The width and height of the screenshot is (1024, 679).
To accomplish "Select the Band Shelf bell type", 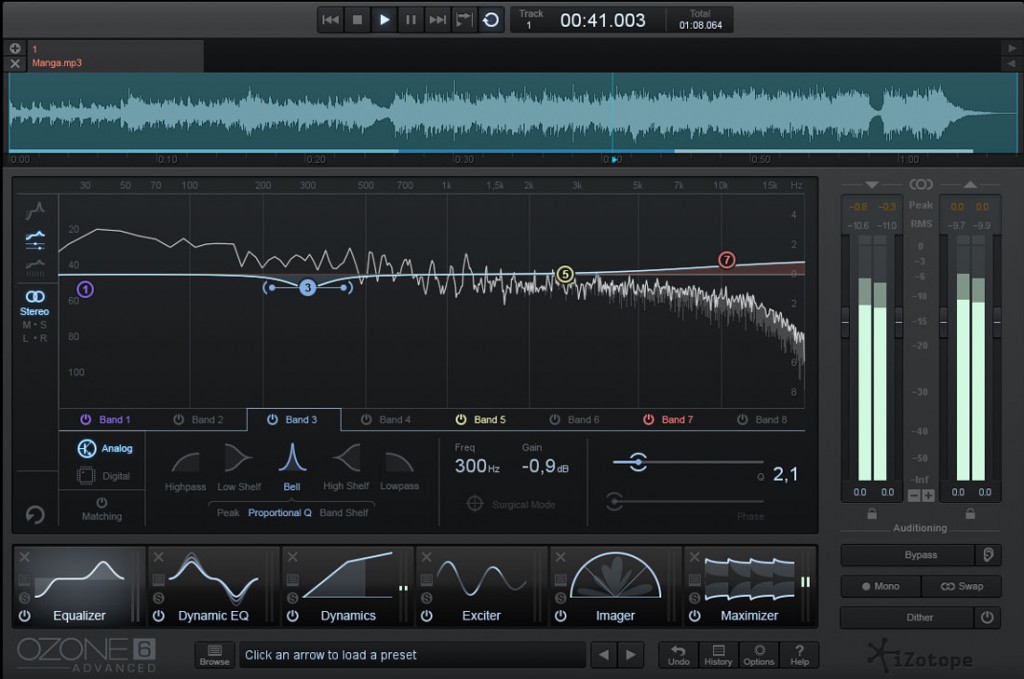I will tap(344, 513).
